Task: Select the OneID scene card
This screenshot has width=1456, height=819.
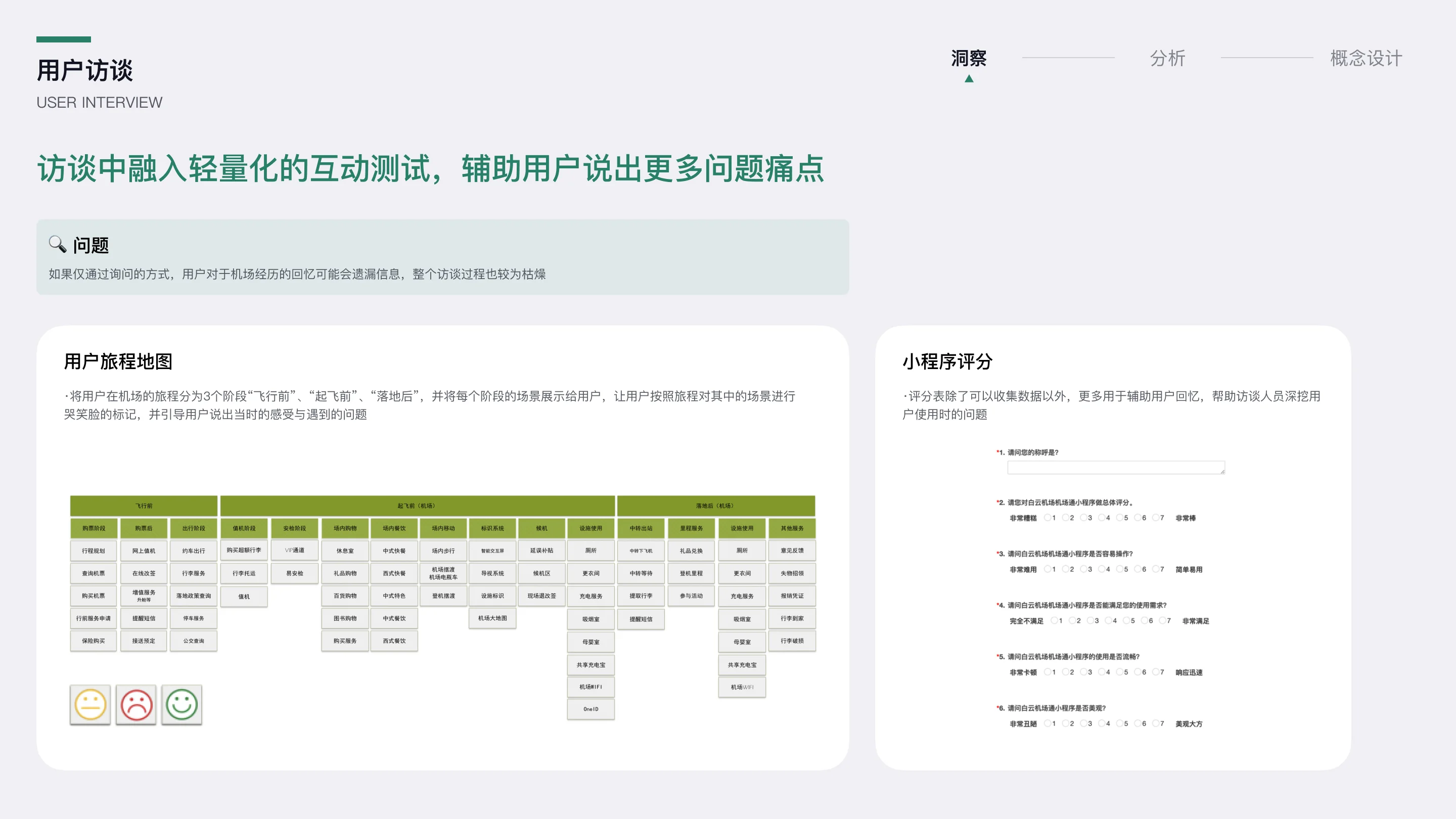Action: pyautogui.click(x=590, y=709)
